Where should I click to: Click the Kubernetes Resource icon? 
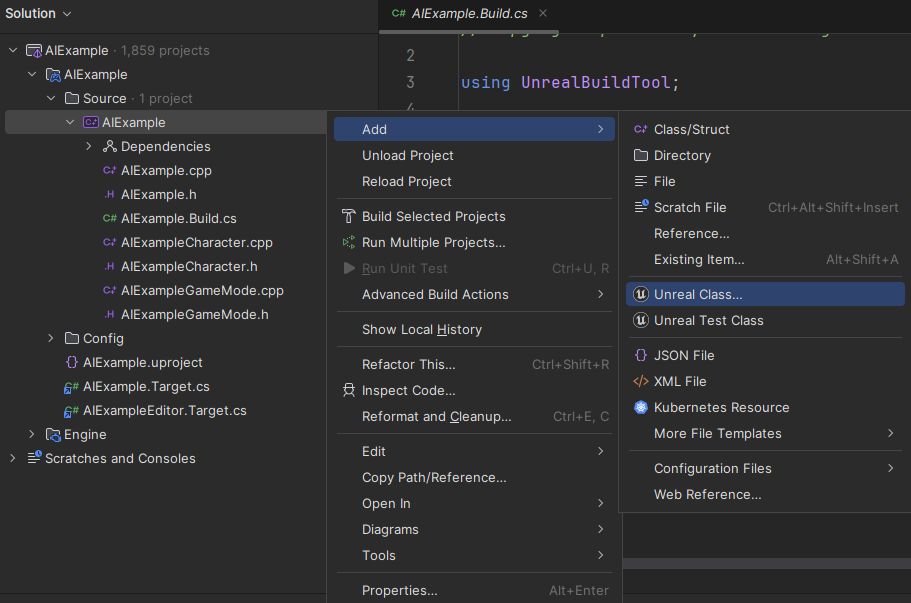click(x=641, y=407)
